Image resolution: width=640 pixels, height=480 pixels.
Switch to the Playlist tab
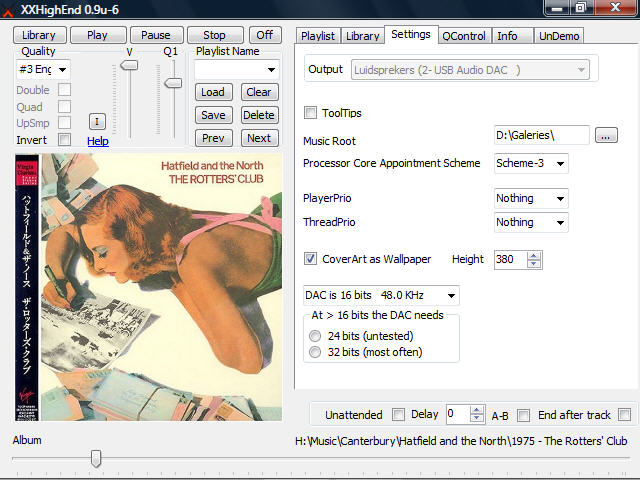click(x=318, y=36)
